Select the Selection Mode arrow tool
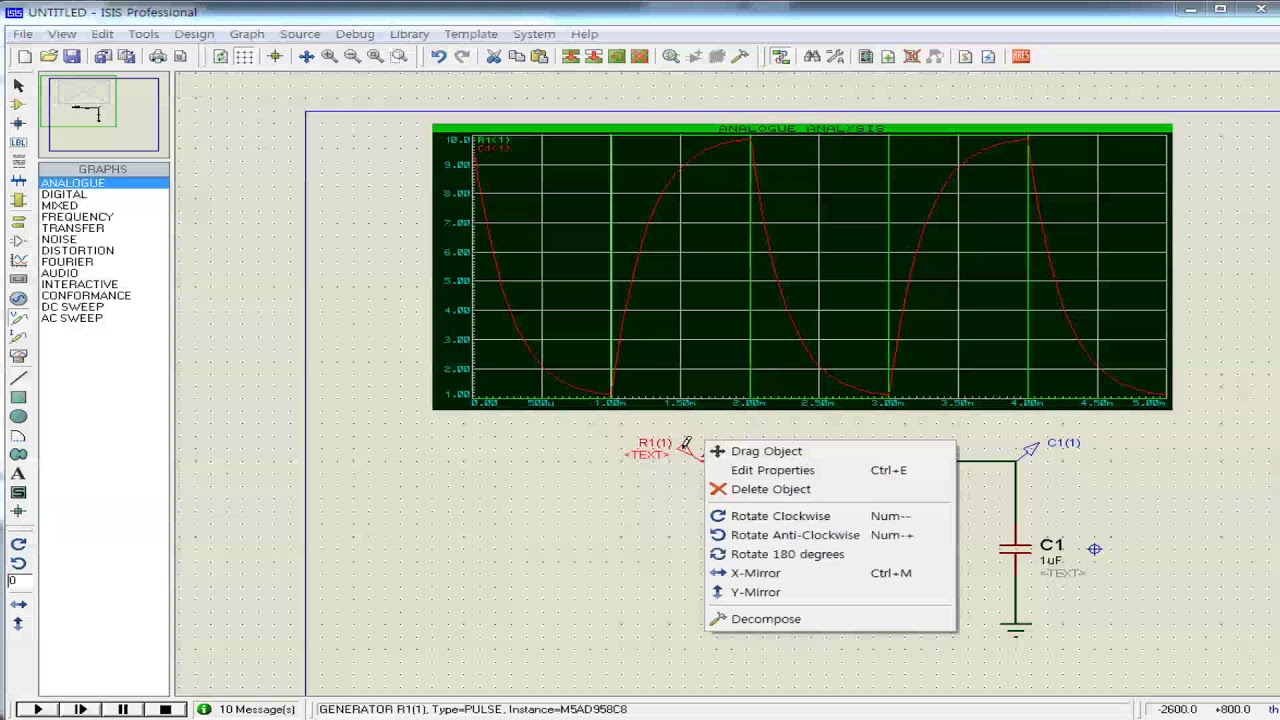The image size is (1280, 720). (18, 86)
